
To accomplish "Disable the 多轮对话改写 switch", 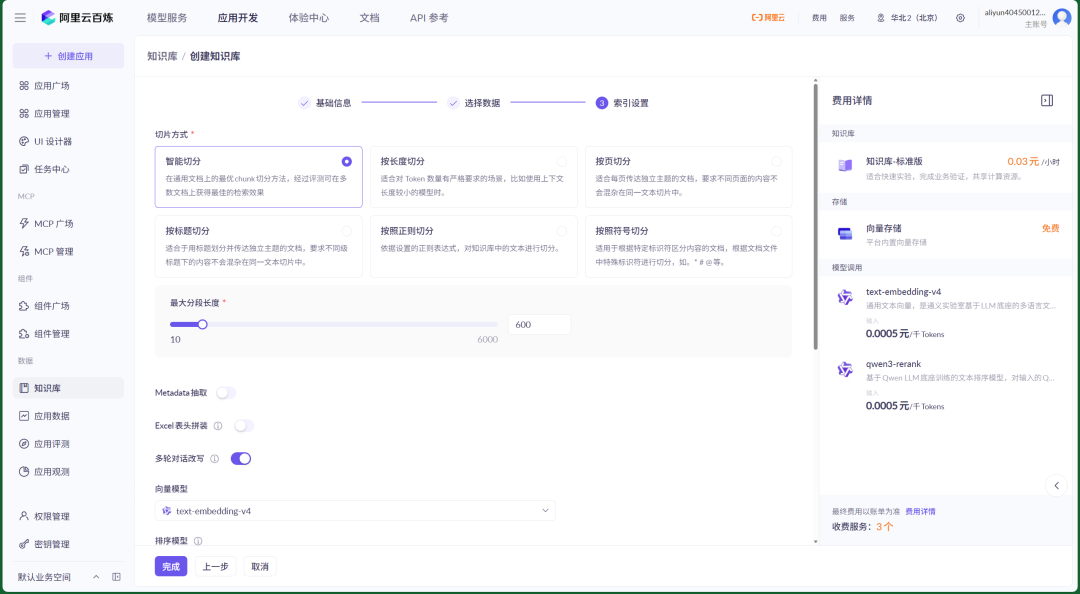I will point(240,456).
